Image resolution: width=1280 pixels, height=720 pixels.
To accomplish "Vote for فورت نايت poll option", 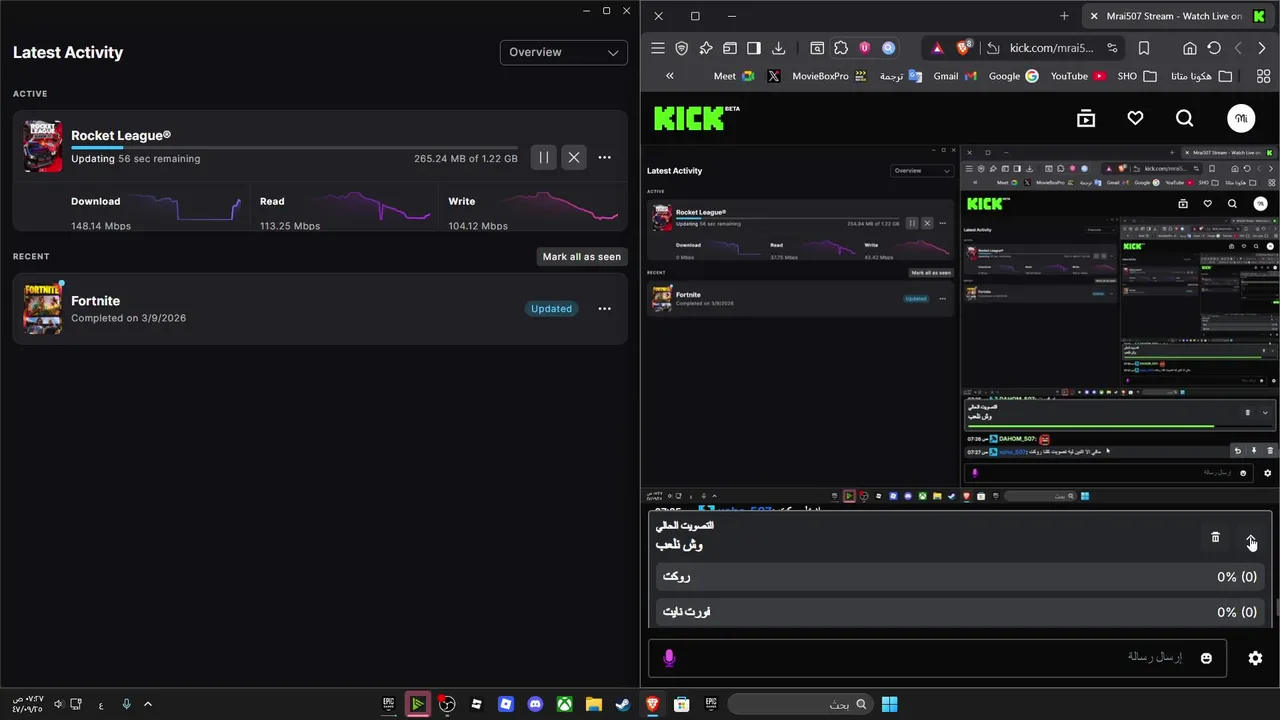I will pyautogui.click(x=960, y=612).
